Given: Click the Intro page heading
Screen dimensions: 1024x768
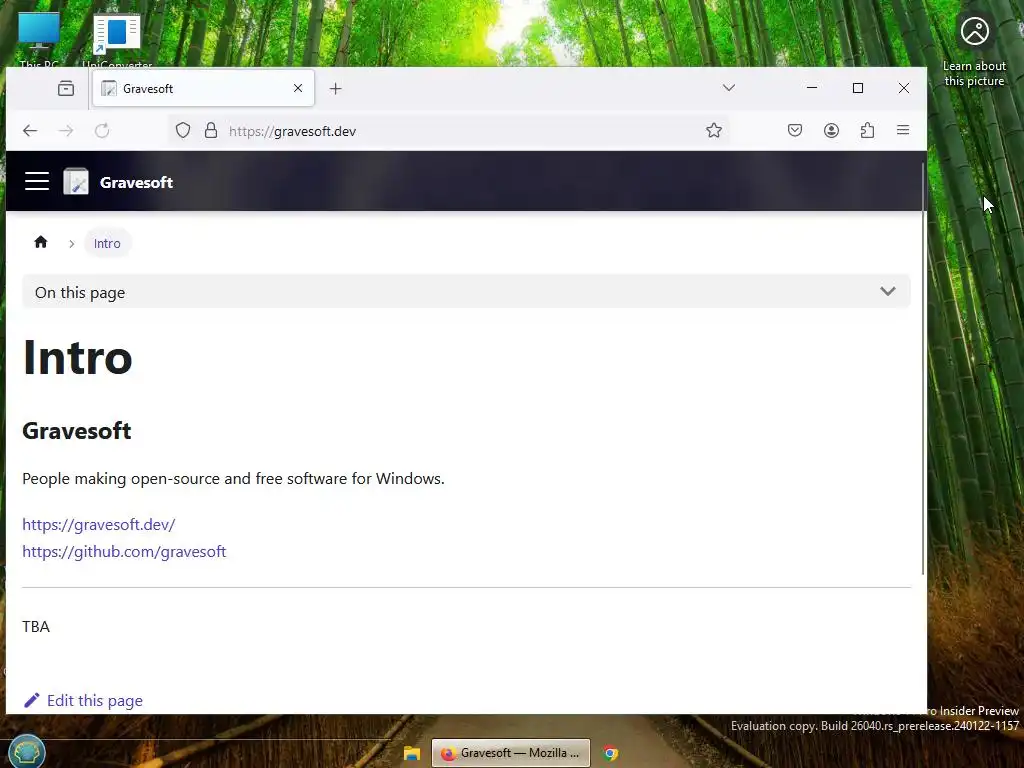Looking at the screenshot, I should pos(77,357).
